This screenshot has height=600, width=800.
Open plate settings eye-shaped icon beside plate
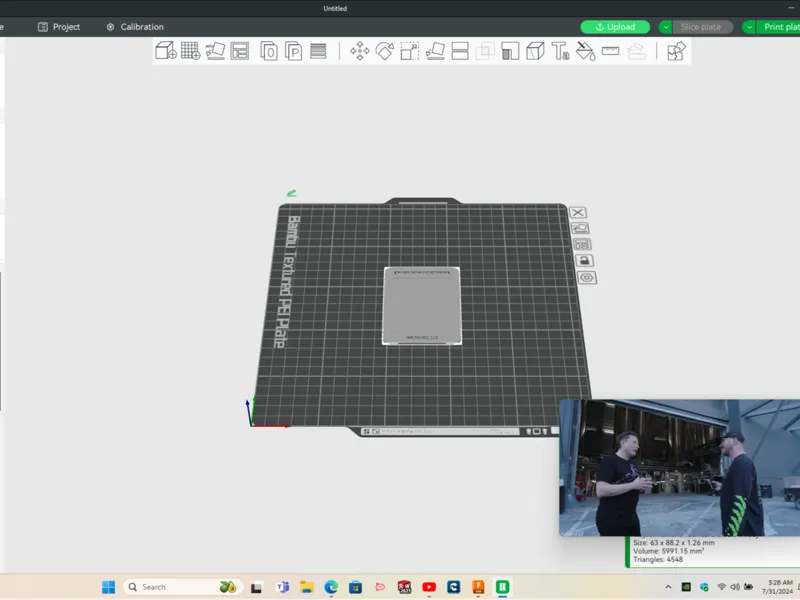tap(587, 278)
